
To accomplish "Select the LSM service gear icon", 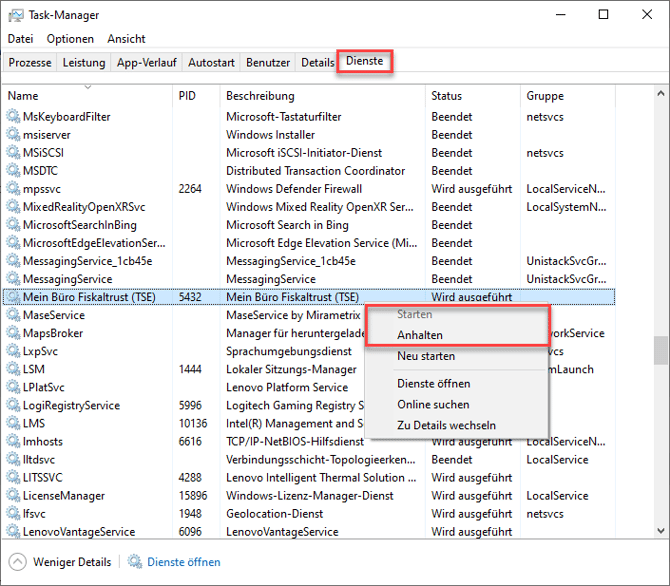I will pos(13,369).
